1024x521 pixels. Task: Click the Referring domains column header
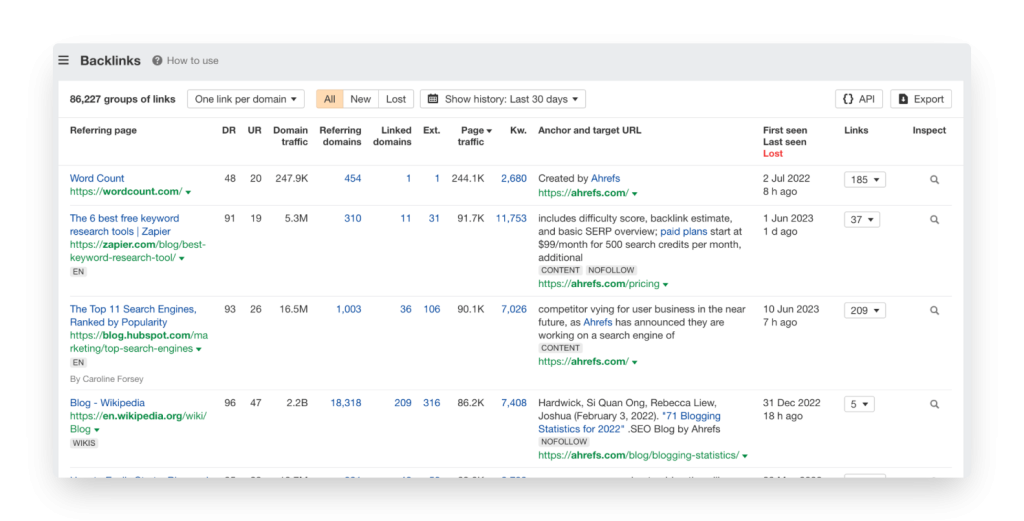[x=340, y=136]
